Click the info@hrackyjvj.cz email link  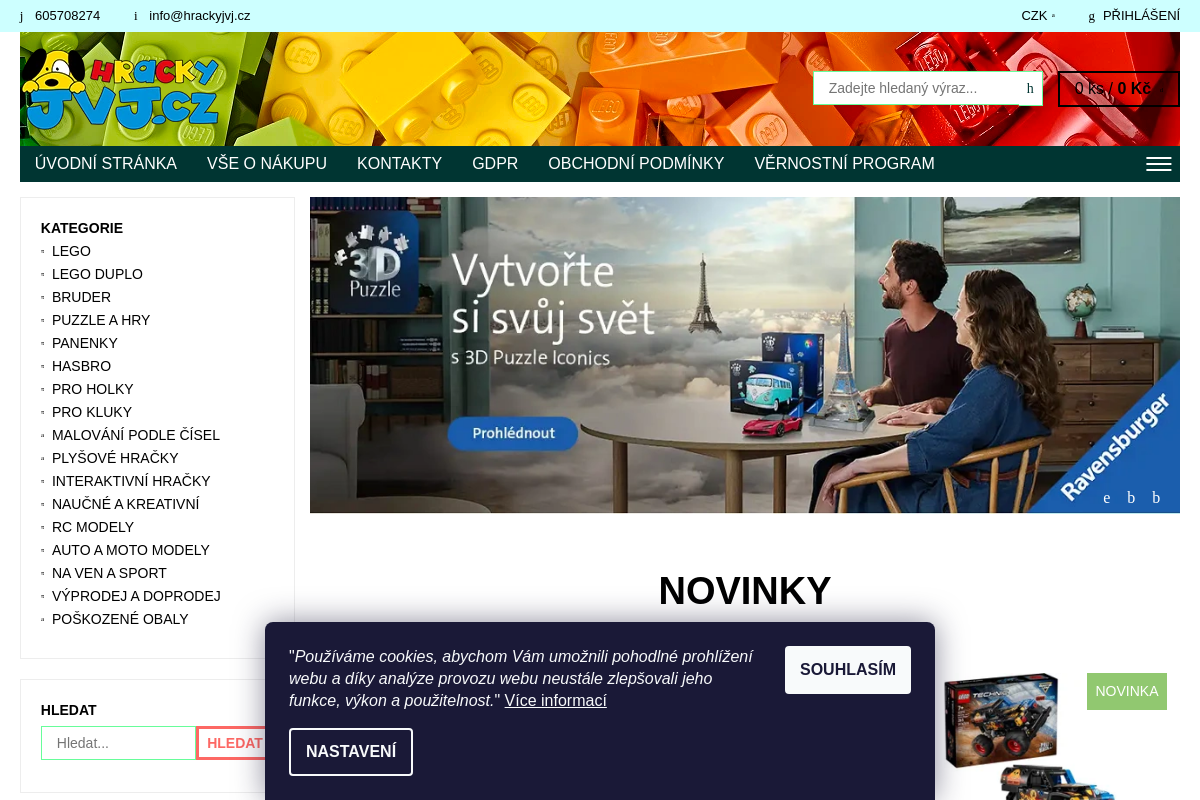click(x=200, y=16)
